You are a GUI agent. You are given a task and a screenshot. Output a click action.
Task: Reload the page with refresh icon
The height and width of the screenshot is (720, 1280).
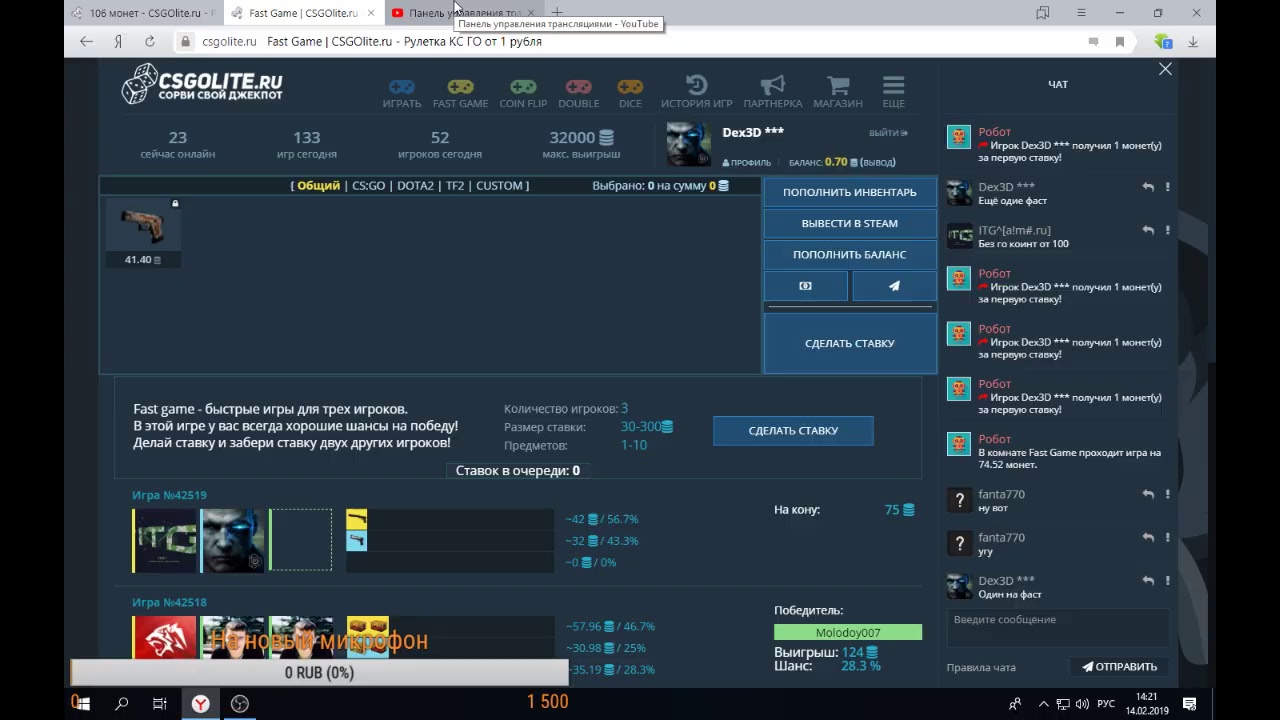tap(149, 42)
